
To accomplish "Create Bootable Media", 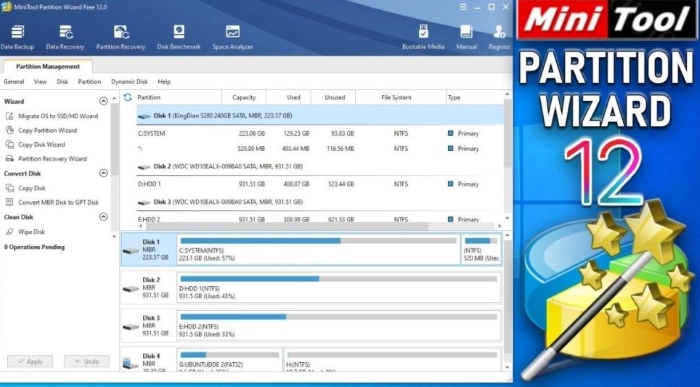I will (x=423, y=37).
